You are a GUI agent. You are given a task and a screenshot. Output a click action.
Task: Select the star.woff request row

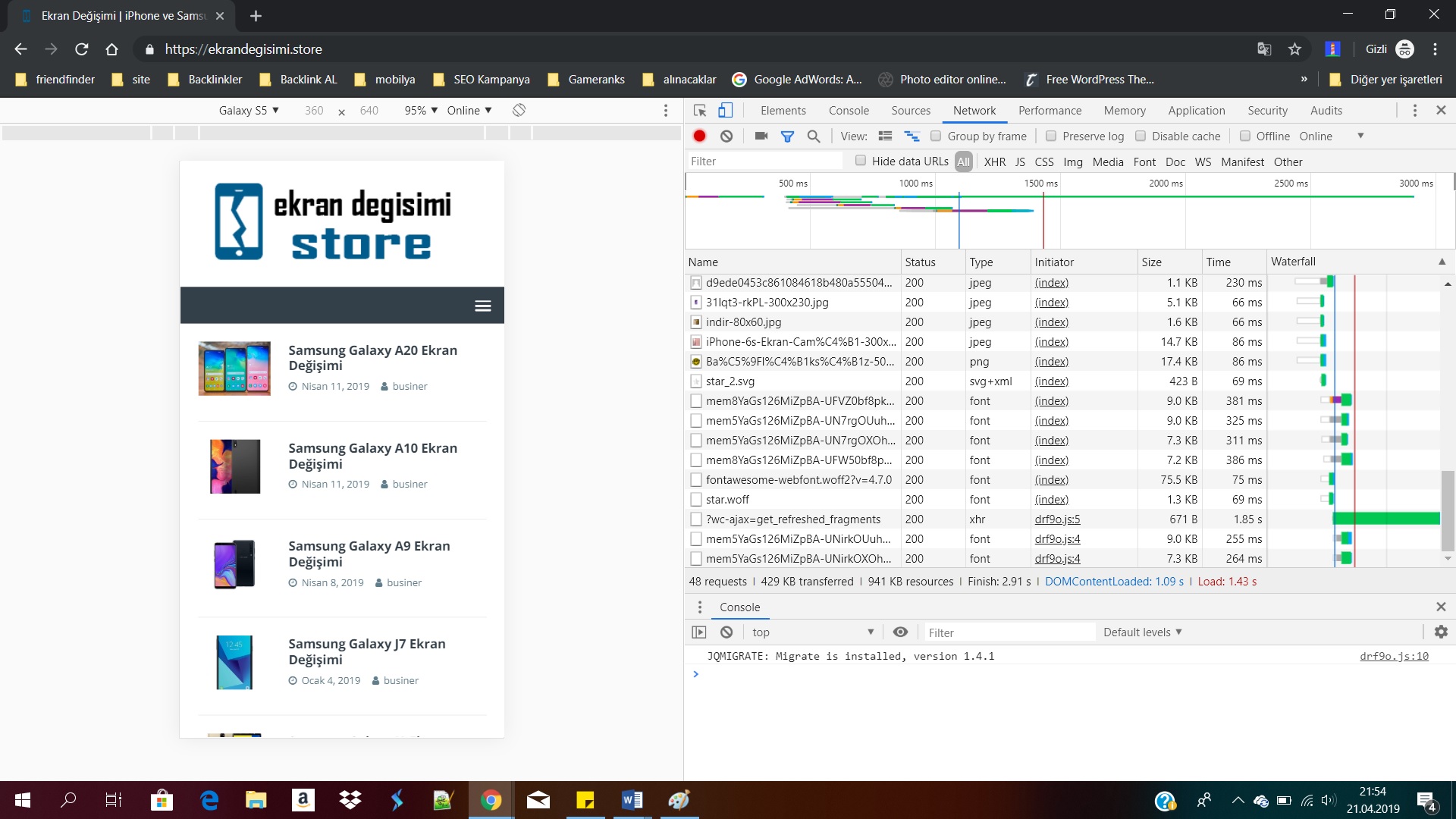pos(1062,500)
